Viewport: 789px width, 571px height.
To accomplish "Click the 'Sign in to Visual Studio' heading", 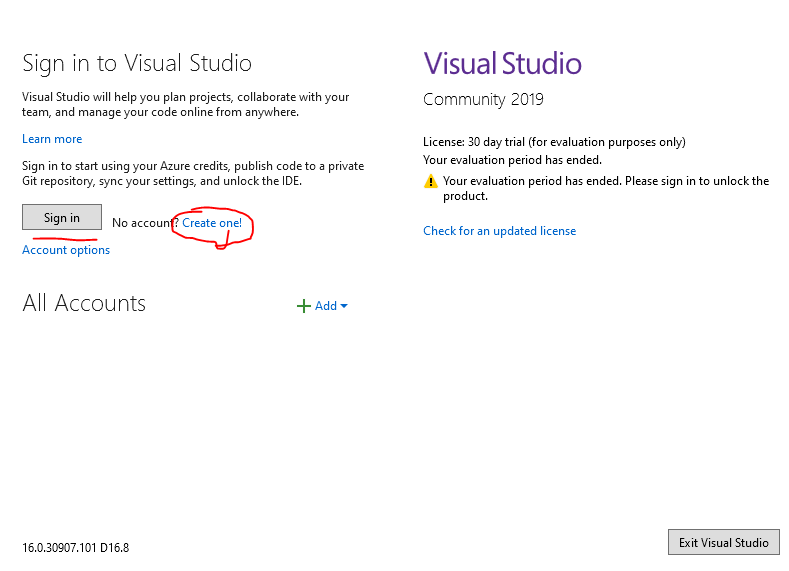I will click(137, 64).
